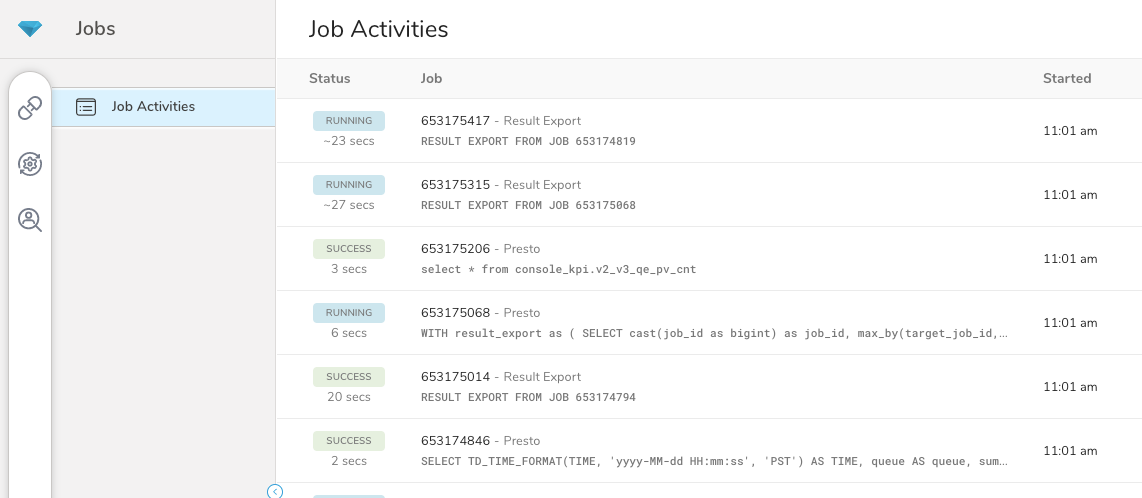
Task: Open the user search icon in sidebar
Action: coord(30,220)
